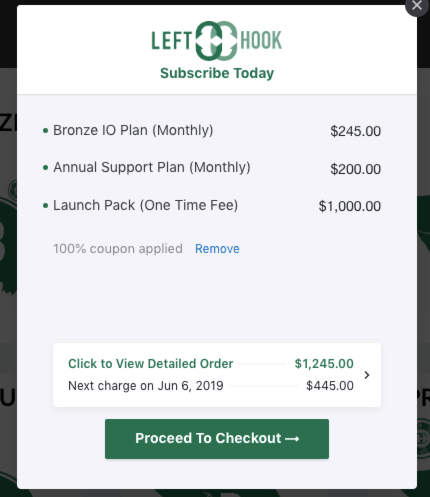Click the Left Hook logo
The height and width of the screenshot is (497, 430).
pyautogui.click(x=217, y=41)
